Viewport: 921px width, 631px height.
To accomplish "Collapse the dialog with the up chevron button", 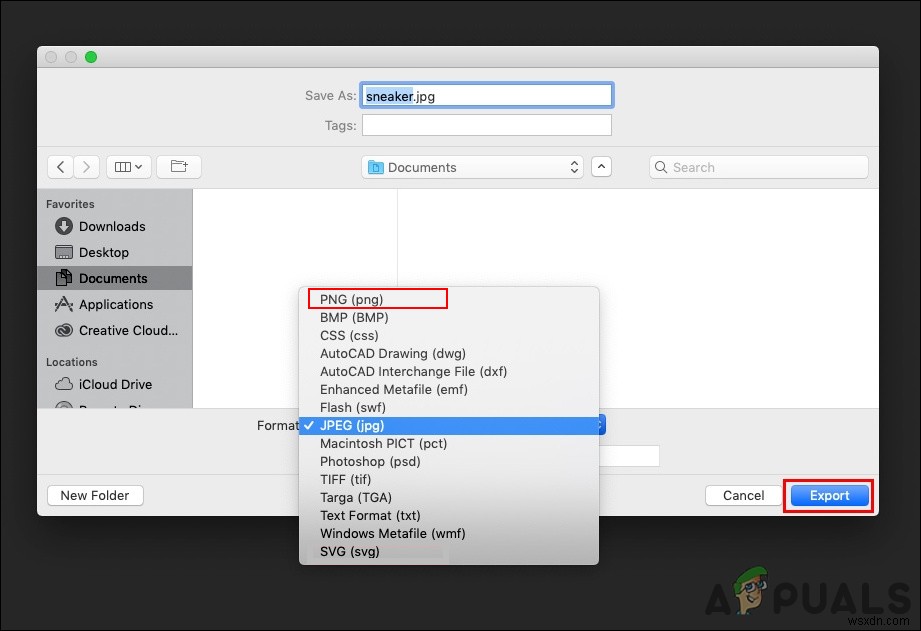I will pos(601,167).
